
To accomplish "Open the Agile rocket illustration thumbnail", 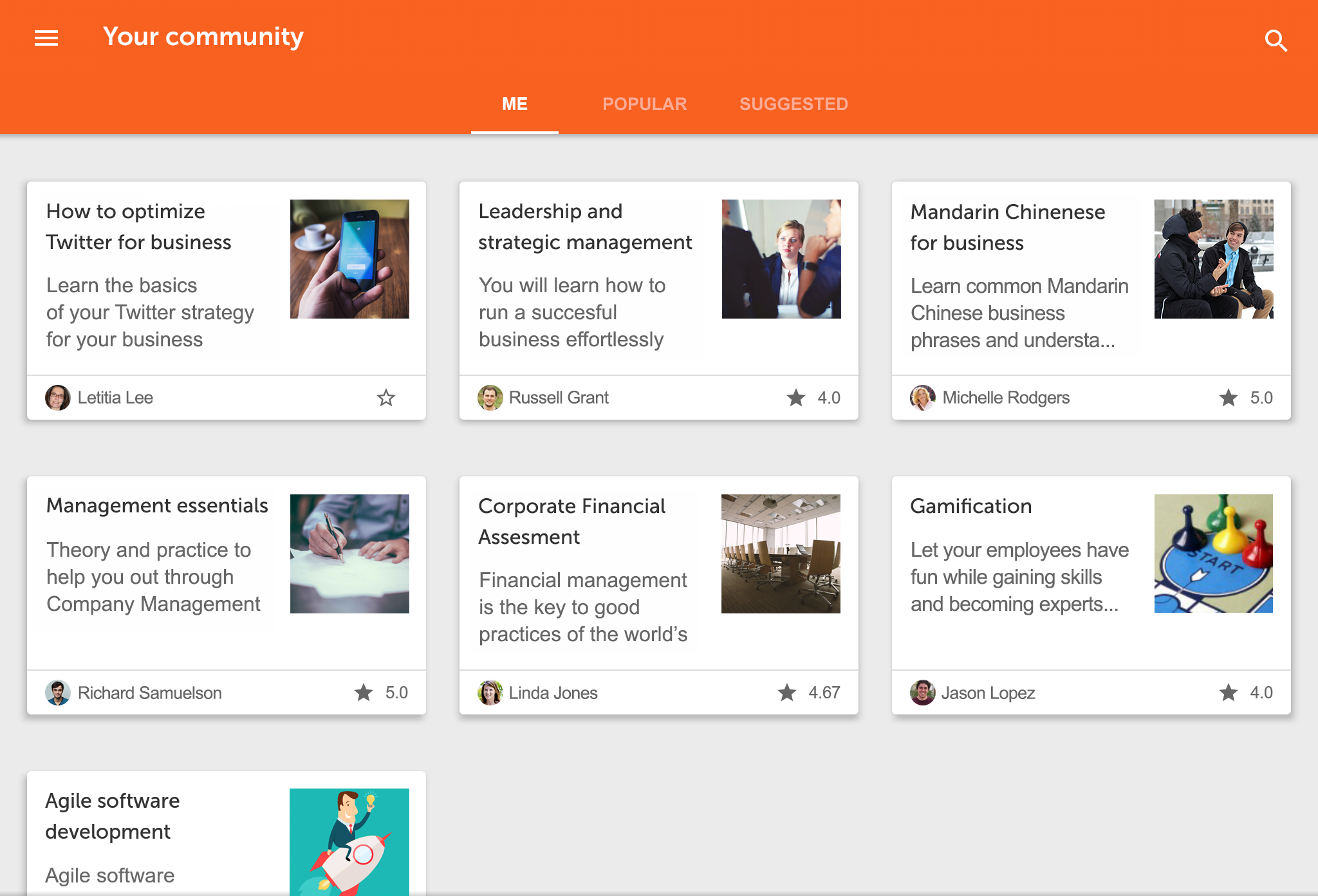I will (349, 842).
